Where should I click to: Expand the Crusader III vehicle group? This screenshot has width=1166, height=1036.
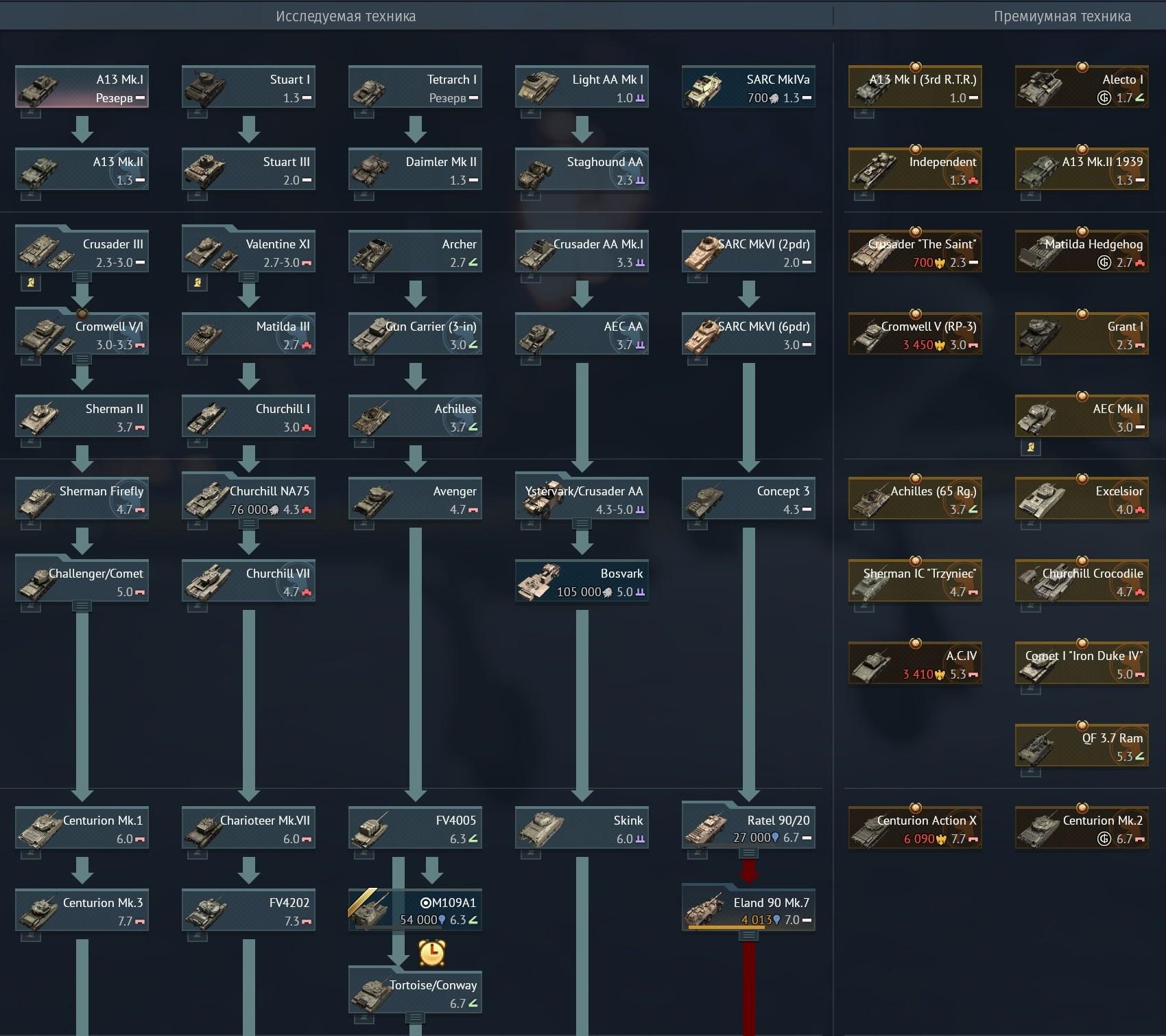82,276
